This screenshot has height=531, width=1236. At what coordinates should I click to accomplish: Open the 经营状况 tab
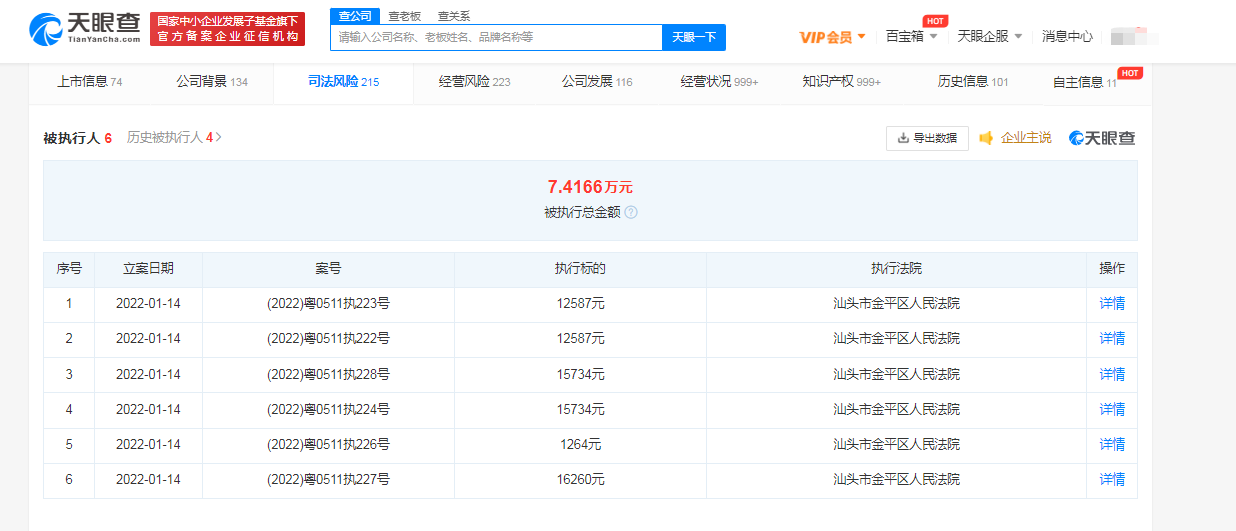(719, 82)
